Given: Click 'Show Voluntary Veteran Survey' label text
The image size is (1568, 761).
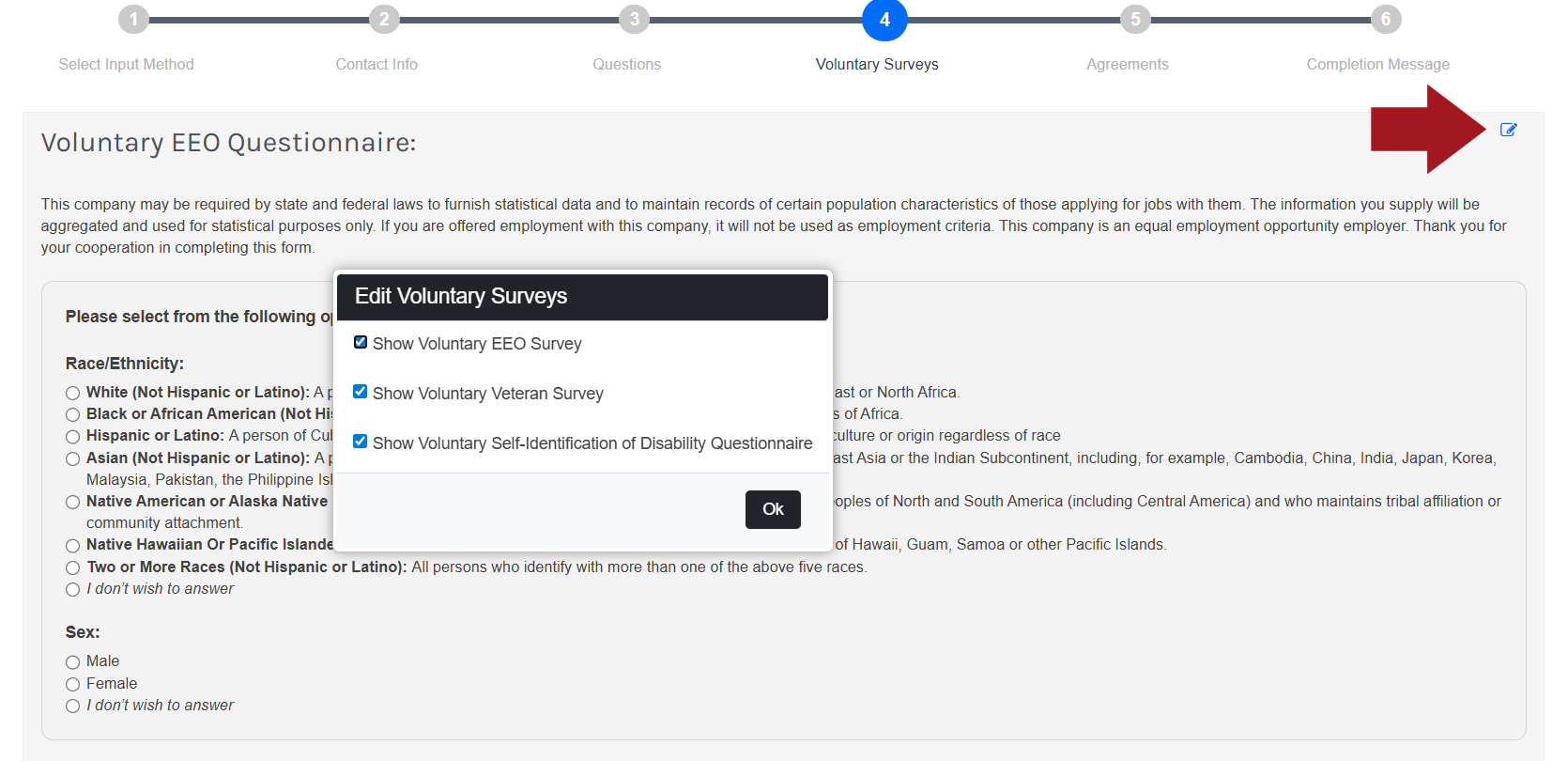Looking at the screenshot, I should tap(488, 394).
